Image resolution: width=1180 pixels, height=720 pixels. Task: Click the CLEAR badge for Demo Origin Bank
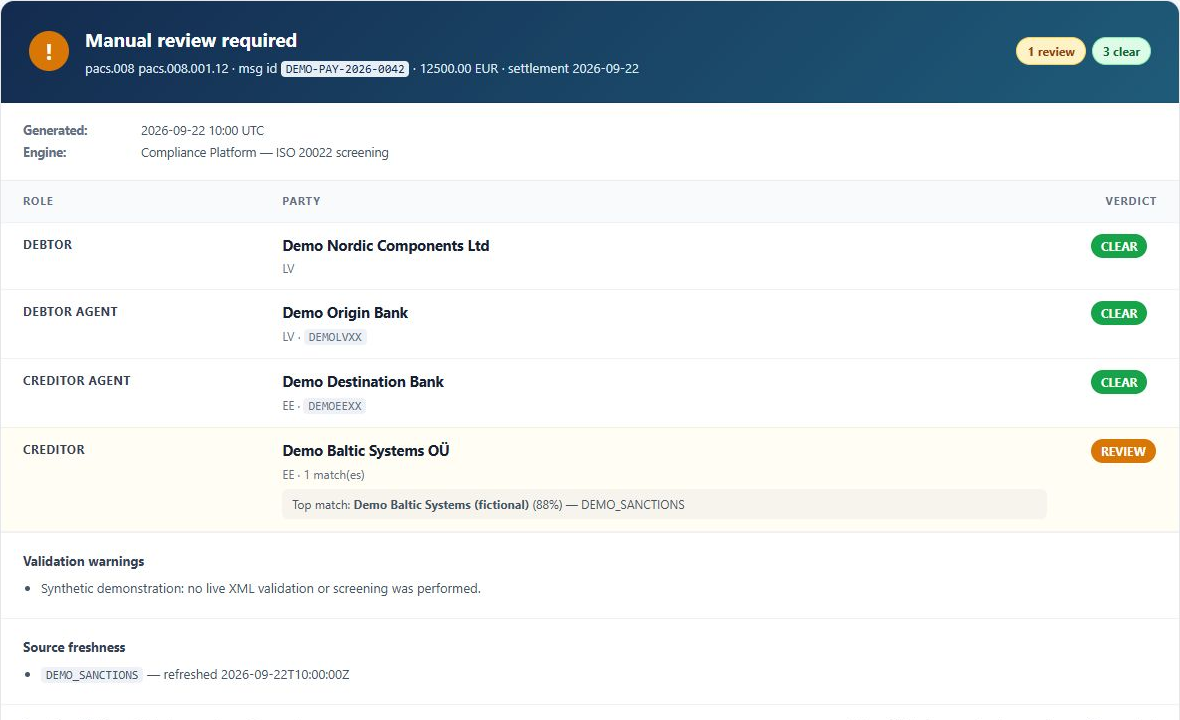pyautogui.click(x=1118, y=313)
